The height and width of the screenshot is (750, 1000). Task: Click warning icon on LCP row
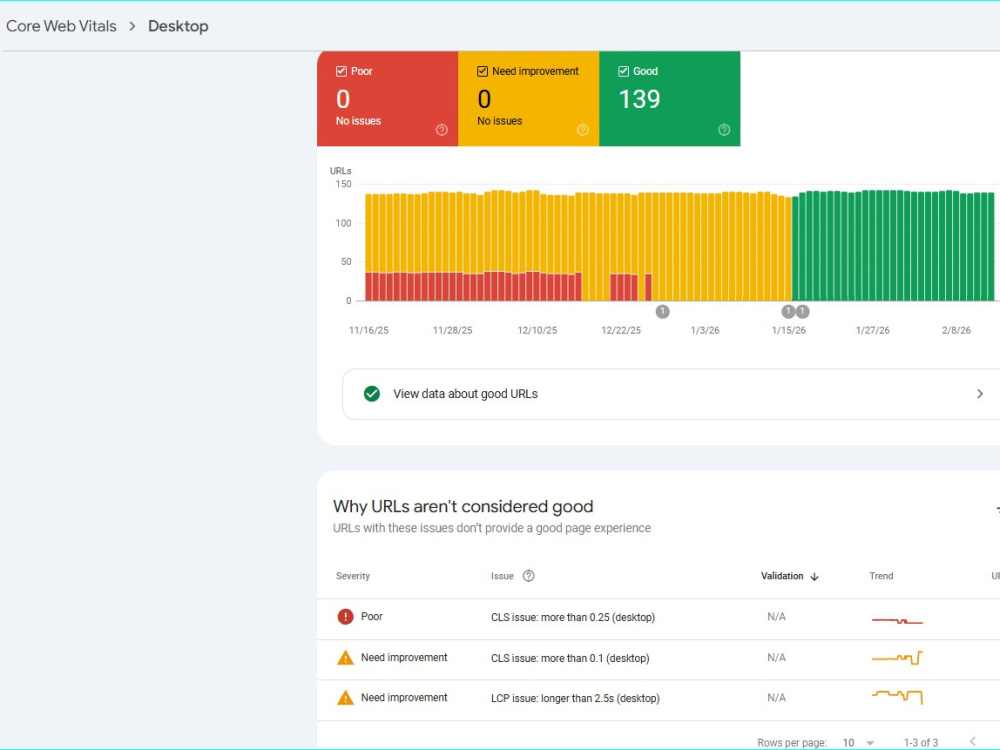coord(345,698)
